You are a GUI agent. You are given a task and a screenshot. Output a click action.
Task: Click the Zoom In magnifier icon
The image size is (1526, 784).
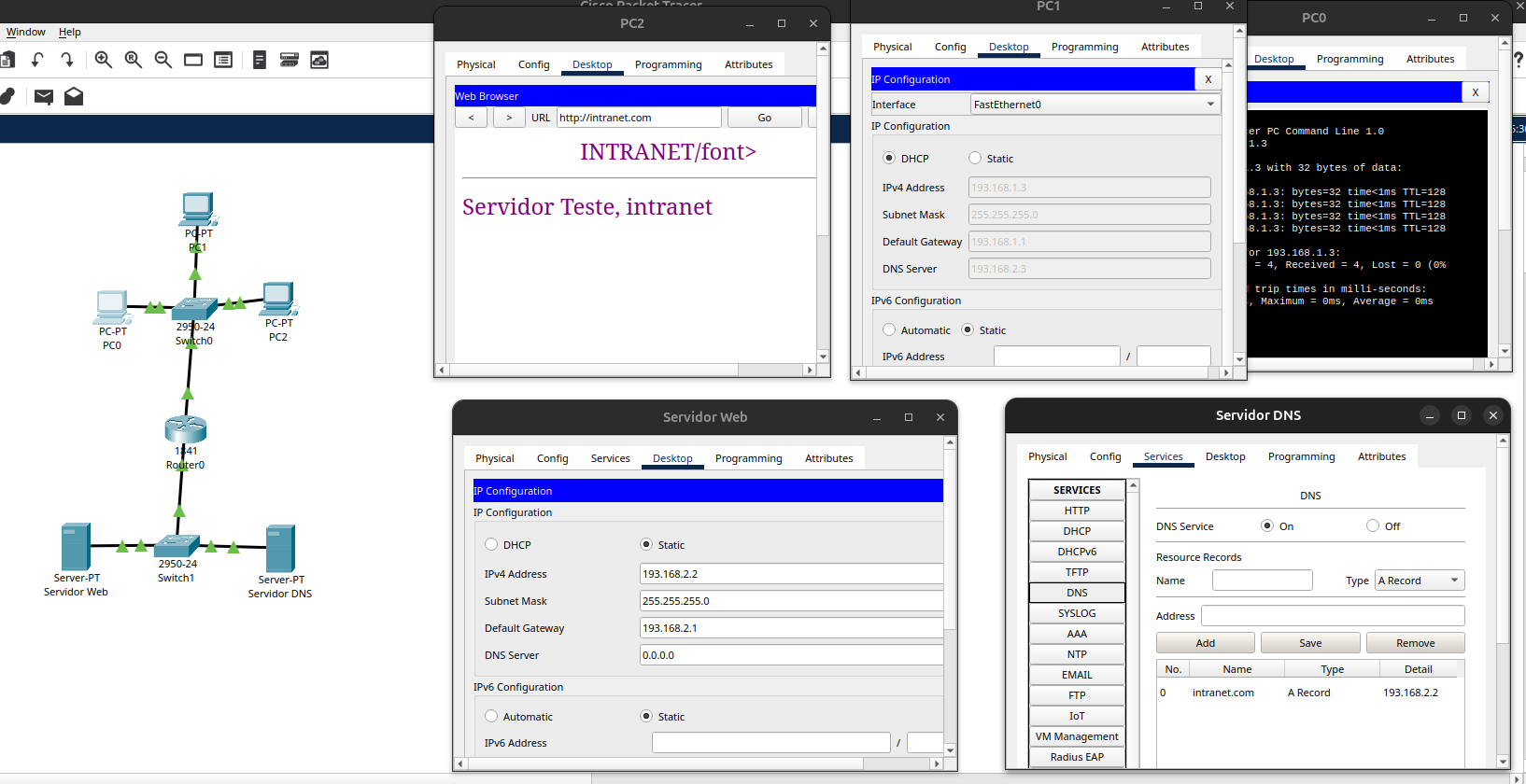tap(104, 60)
